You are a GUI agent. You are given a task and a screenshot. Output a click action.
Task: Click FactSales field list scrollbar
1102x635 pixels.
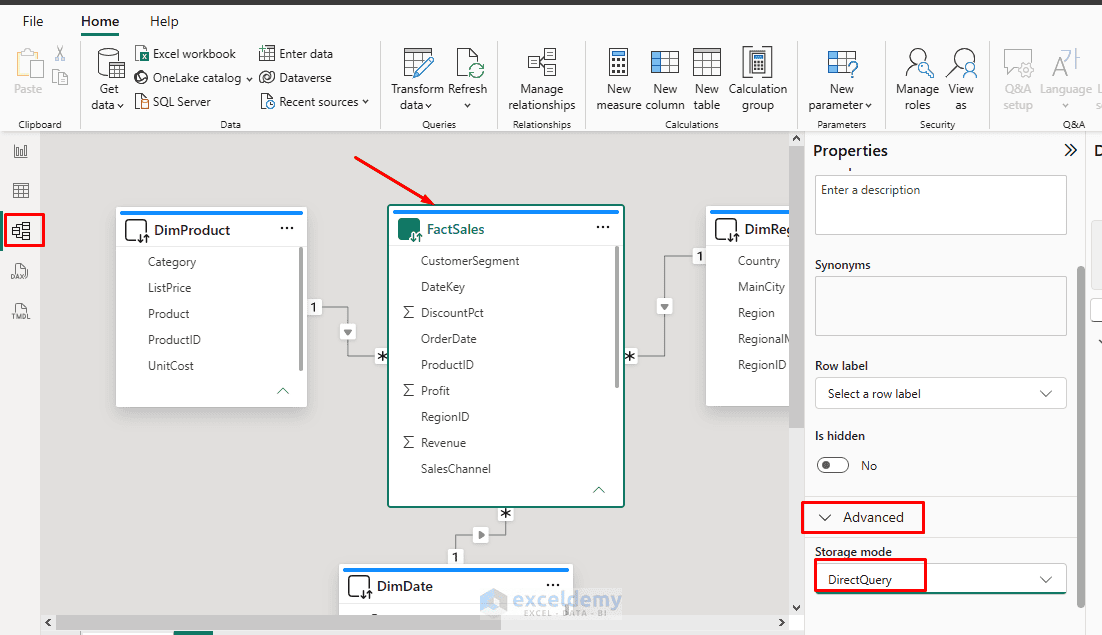pos(617,316)
